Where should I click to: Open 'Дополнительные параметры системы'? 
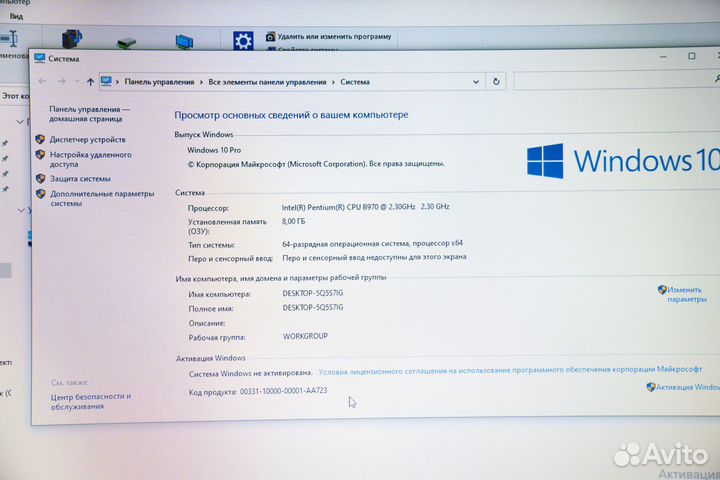point(102,198)
